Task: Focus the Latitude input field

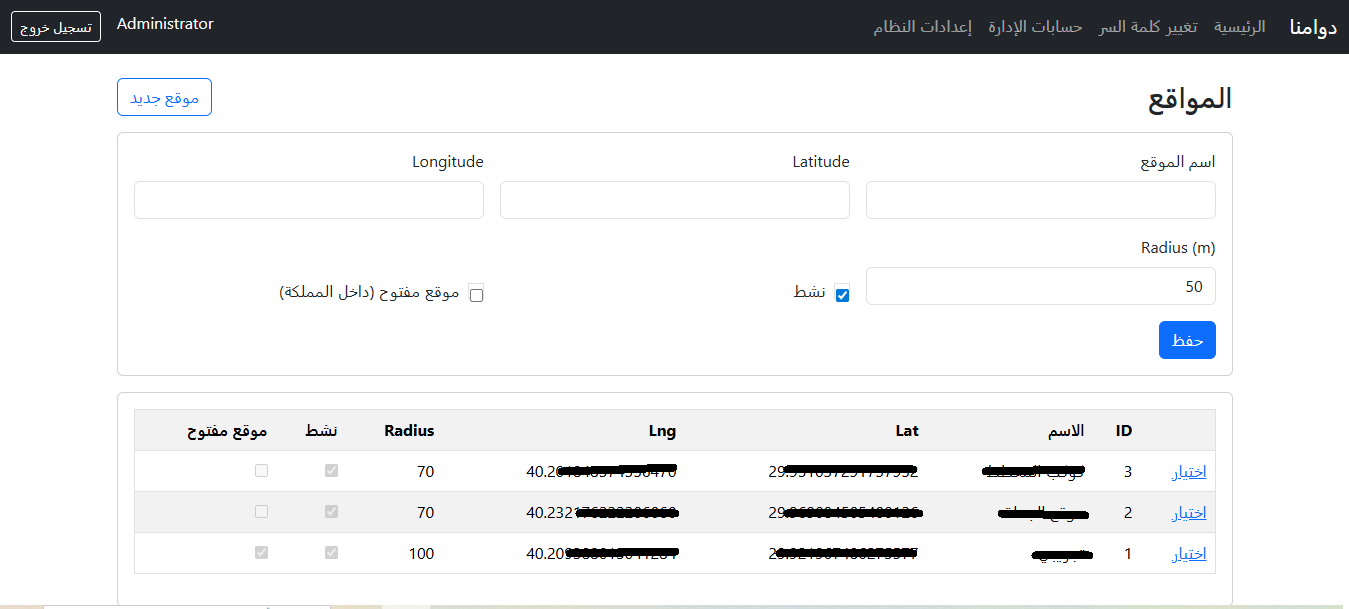Action: coord(674,200)
